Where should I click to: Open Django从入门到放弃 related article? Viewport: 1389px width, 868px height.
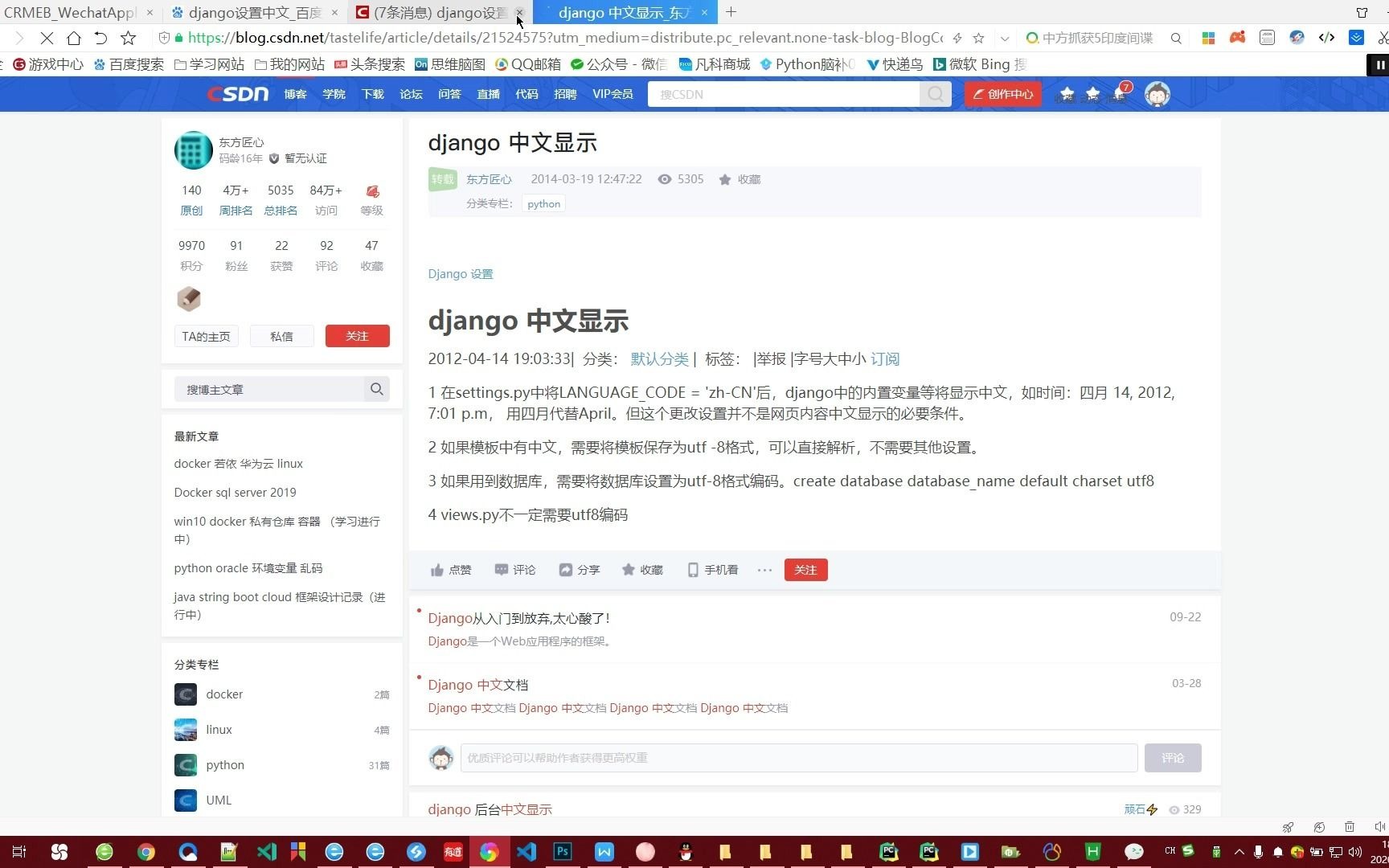tap(518, 618)
